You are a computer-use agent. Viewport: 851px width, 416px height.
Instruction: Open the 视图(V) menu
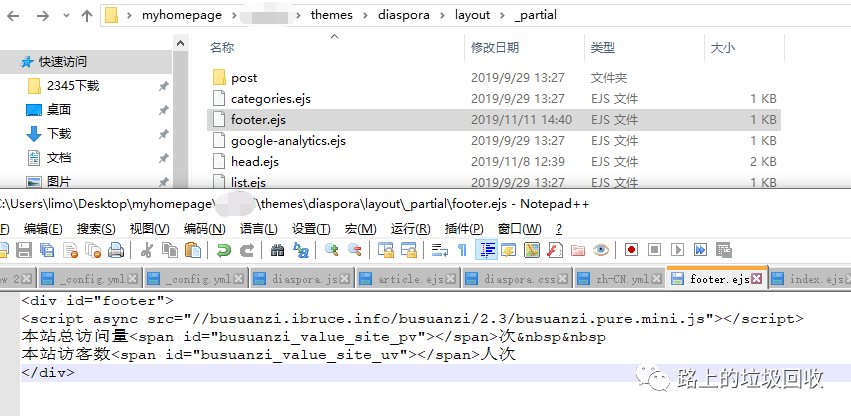[149, 229]
